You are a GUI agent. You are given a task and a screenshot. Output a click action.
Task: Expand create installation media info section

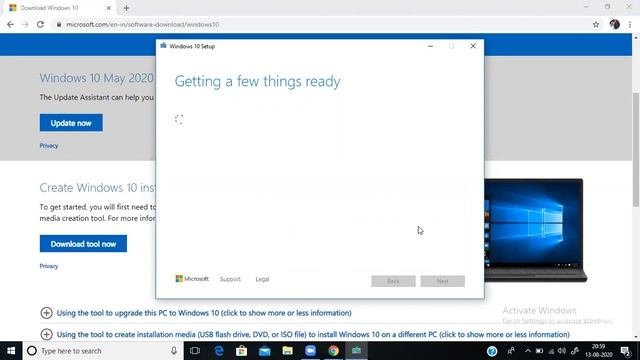(47, 334)
